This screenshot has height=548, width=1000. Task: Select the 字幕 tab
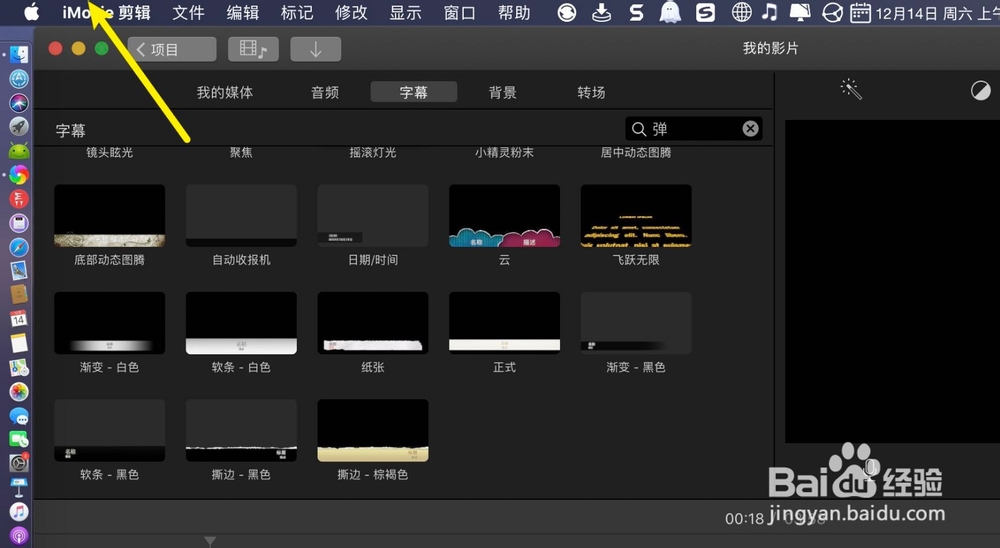pyautogui.click(x=413, y=92)
